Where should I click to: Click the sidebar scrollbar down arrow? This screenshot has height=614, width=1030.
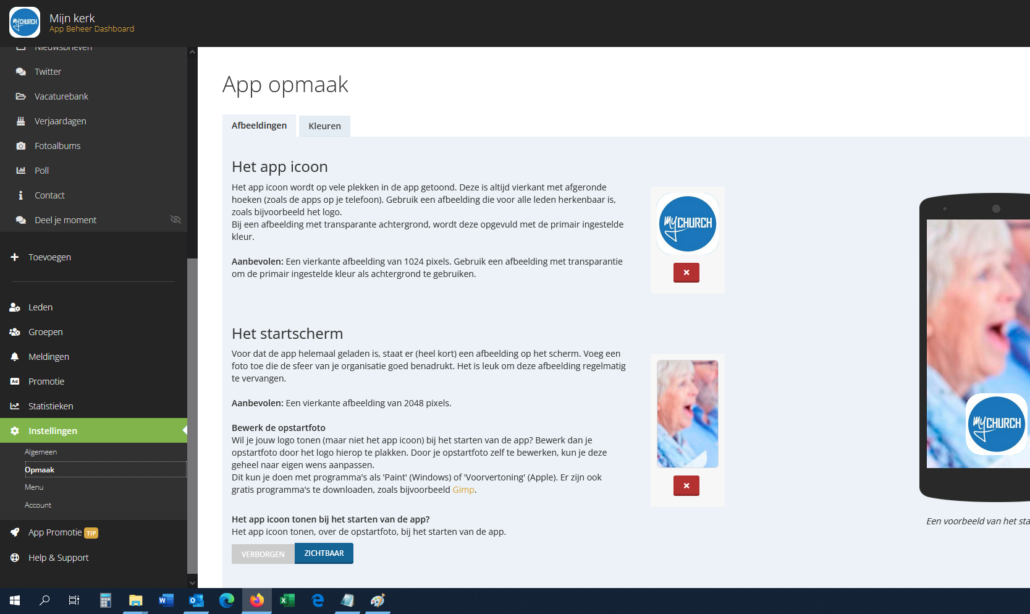coord(192,582)
